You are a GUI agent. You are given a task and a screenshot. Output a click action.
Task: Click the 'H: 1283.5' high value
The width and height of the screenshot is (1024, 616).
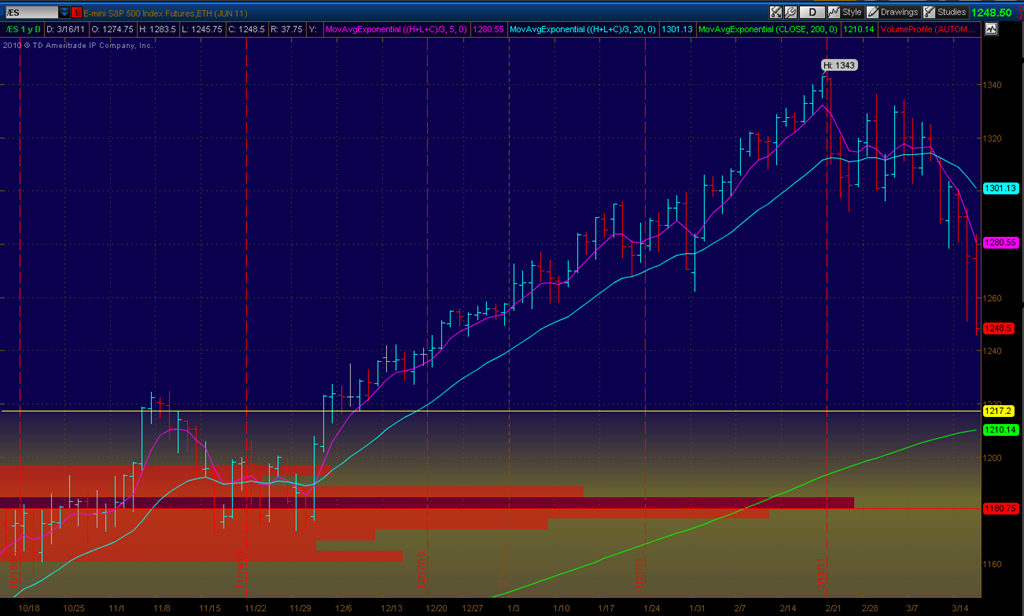[157, 29]
